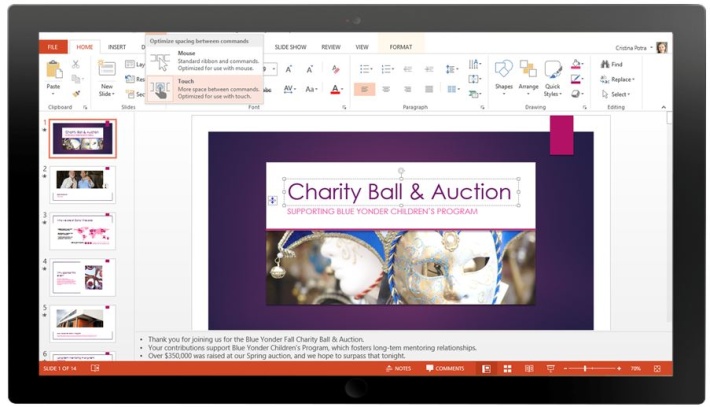Image resolution: width=710 pixels, height=407 pixels.
Task: Click Find in Editing group
Action: 611,65
